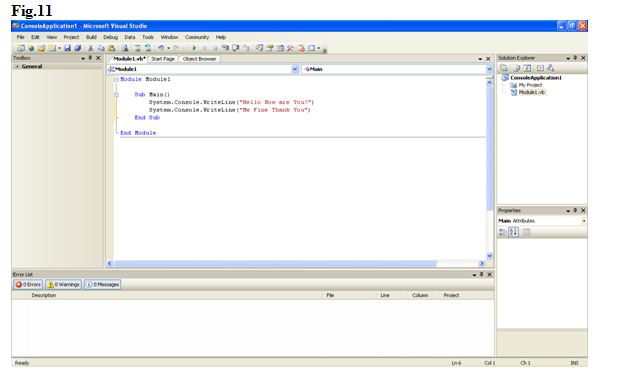This screenshot has height=377, width=620.
Task: Open the Build menu
Action: (91, 37)
